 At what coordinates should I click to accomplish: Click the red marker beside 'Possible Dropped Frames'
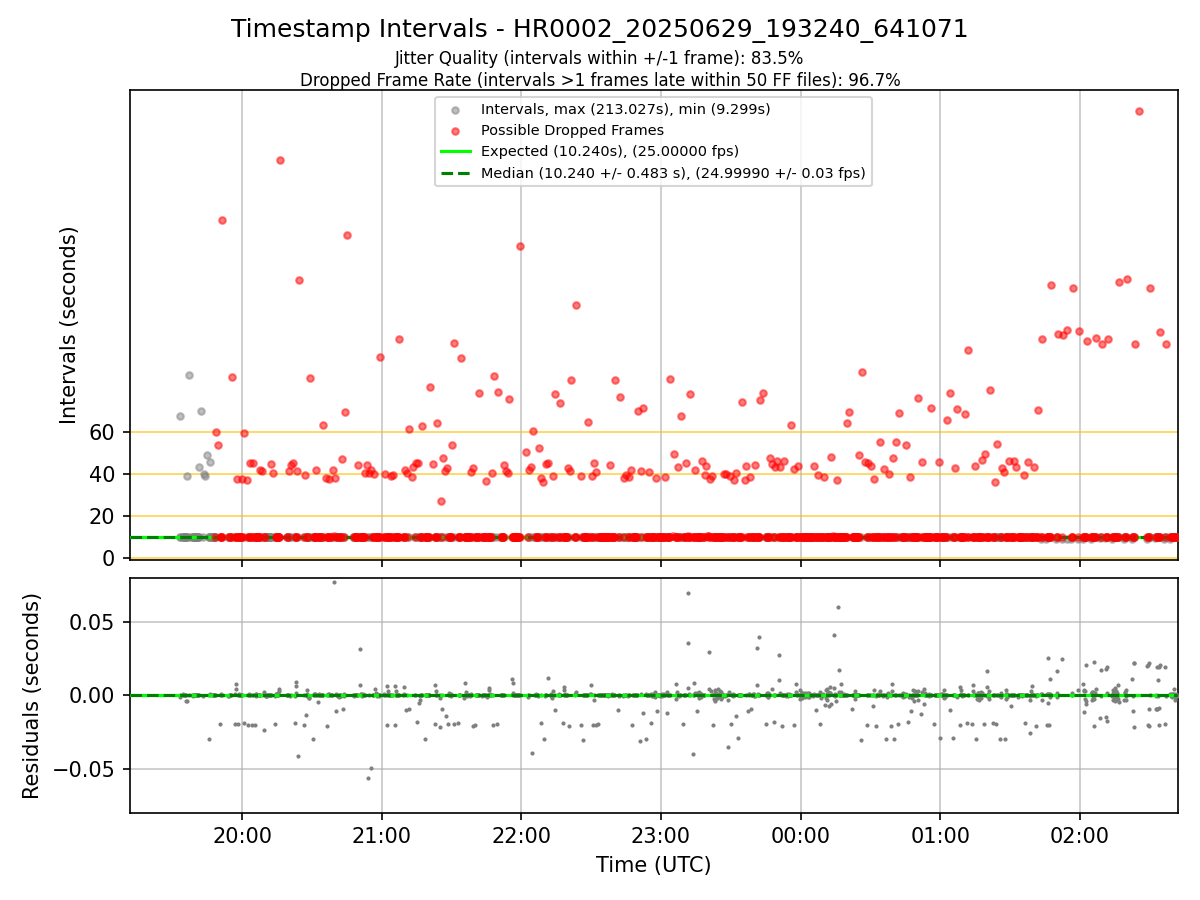(x=456, y=131)
